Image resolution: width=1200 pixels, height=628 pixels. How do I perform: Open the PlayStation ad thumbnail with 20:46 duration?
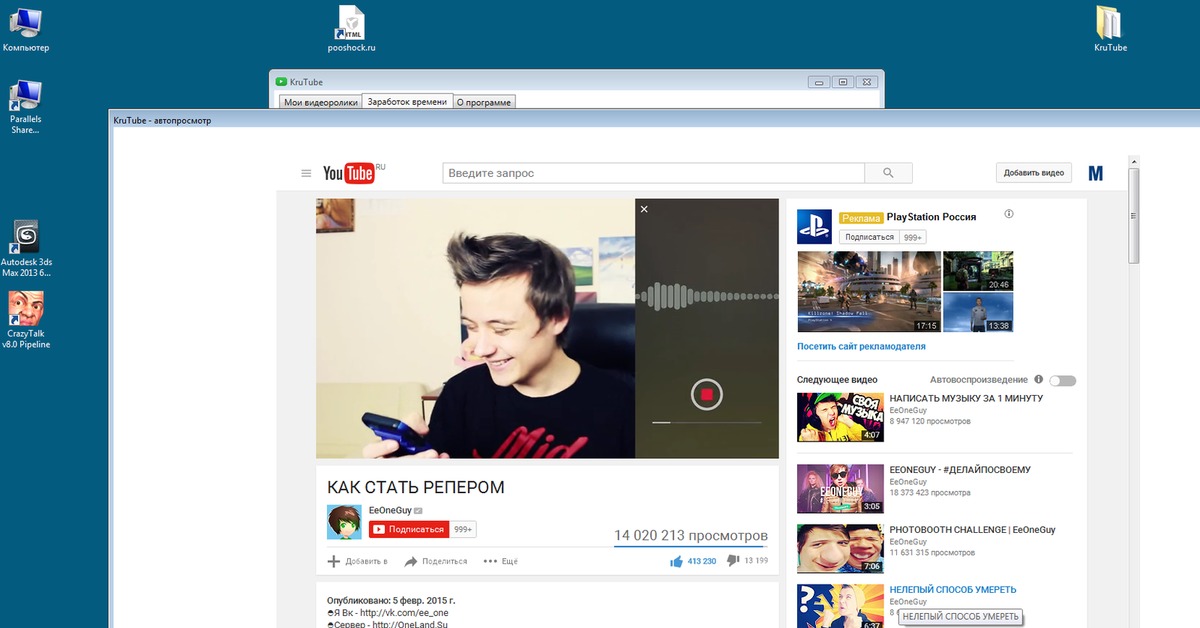point(978,271)
